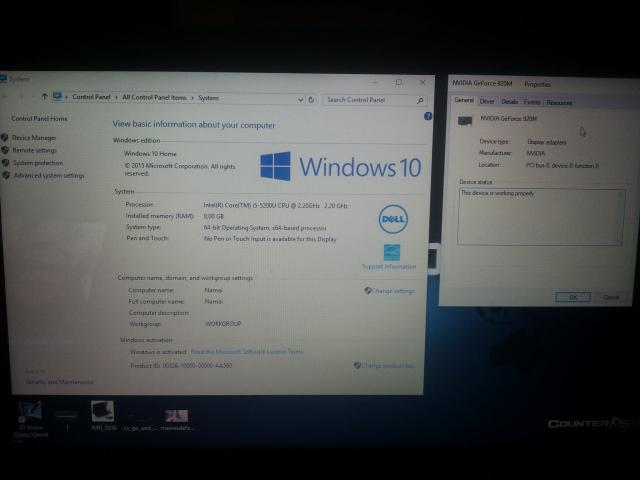Open the Details tab in NVIDIA Properties
This screenshot has height=480, width=640.
pyautogui.click(x=509, y=101)
